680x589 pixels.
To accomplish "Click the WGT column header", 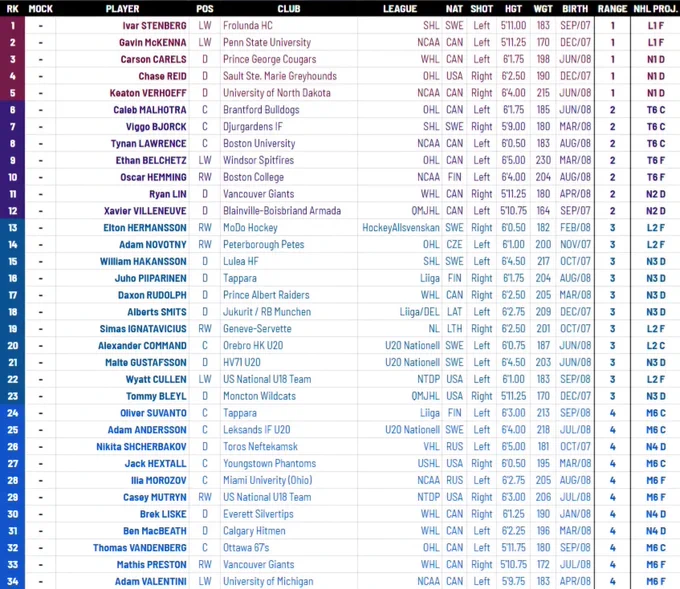I will 543,9.
